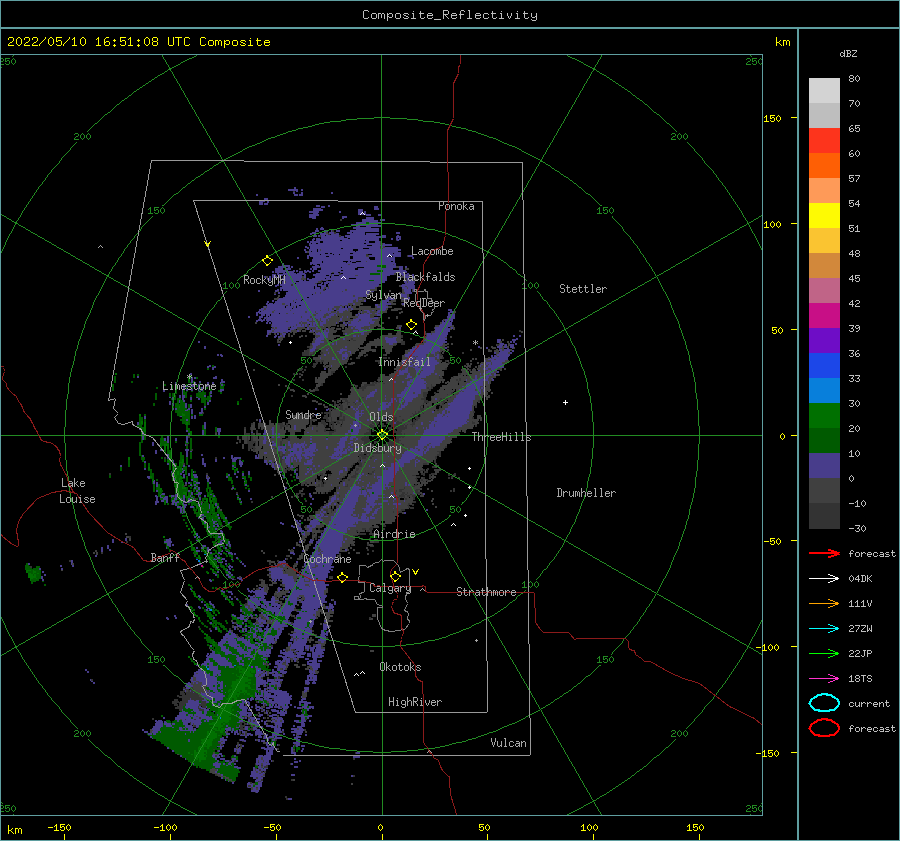Click yellow diamond marker below RedDeer label
This screenshot has height=841, width=900.
411,325
